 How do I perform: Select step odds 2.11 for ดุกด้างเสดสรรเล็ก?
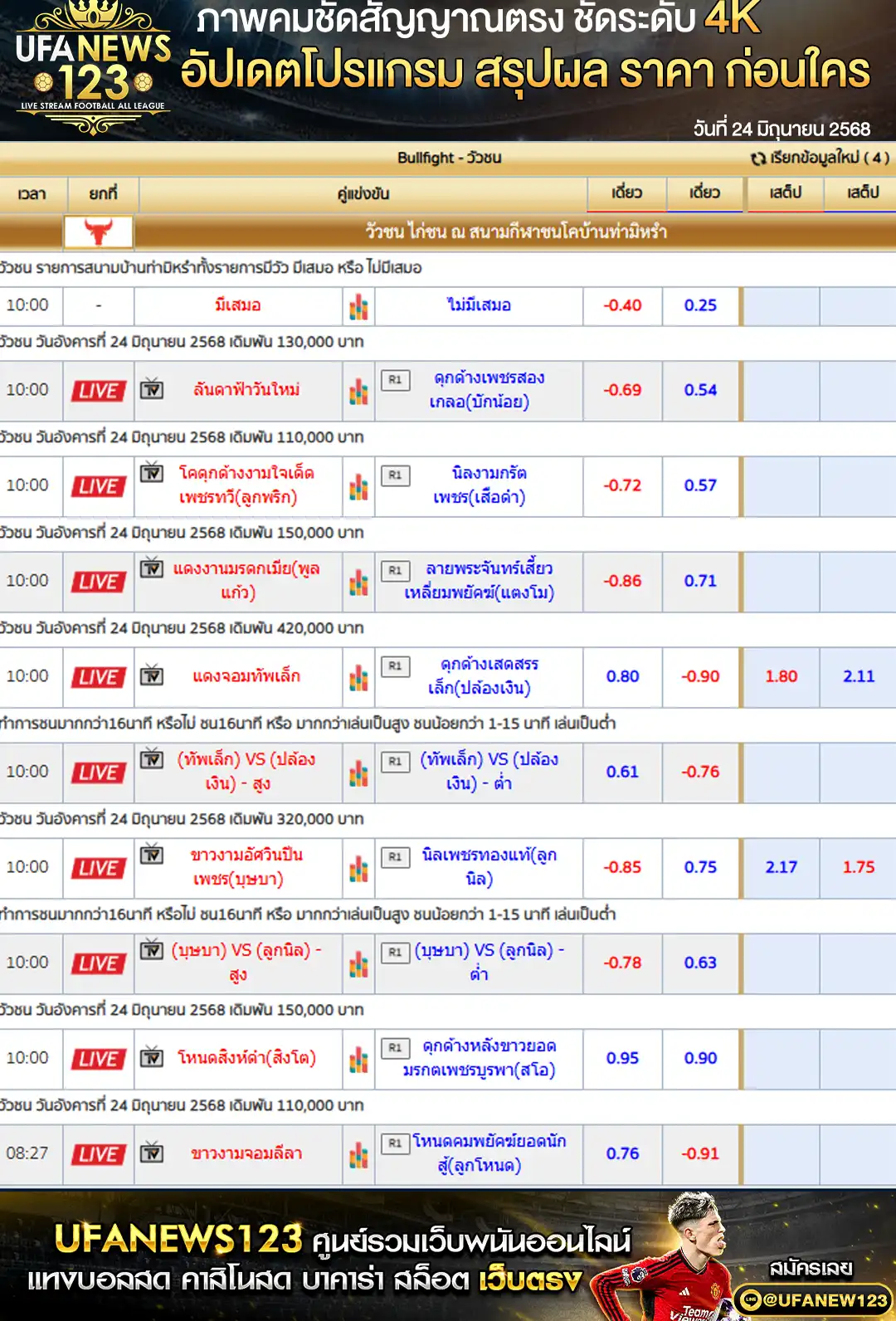click(859, 676)
